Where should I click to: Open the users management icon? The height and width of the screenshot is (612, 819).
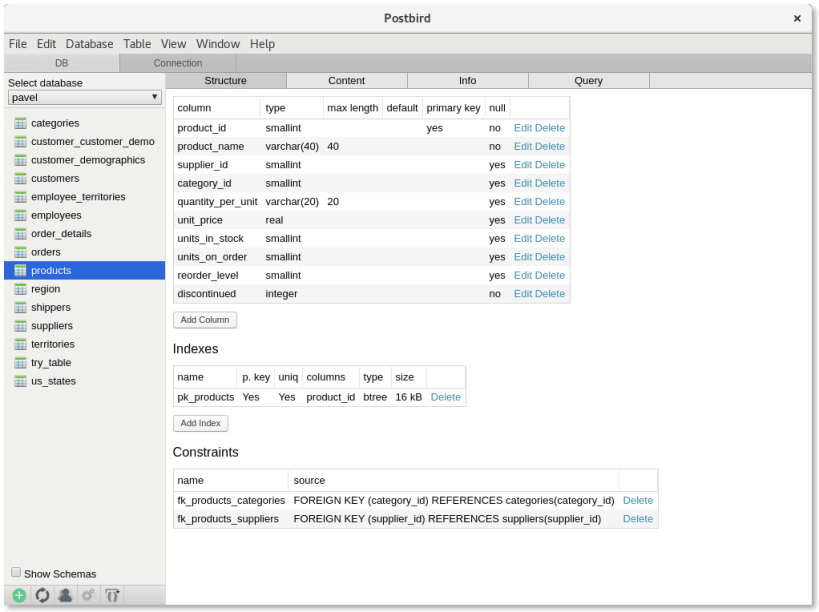coord(65,595)
